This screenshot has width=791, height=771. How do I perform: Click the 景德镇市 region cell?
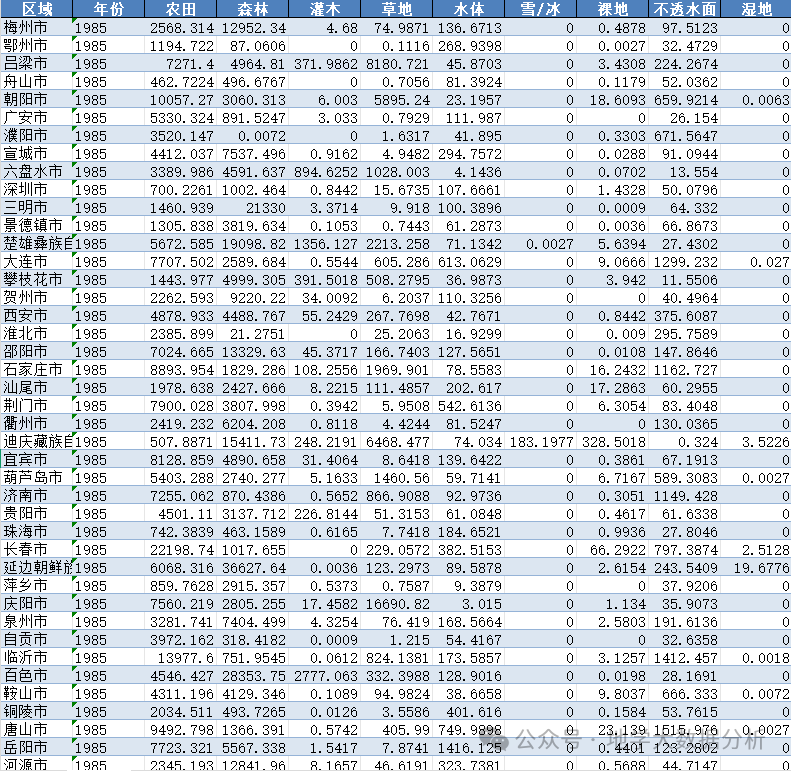(37, 226)
